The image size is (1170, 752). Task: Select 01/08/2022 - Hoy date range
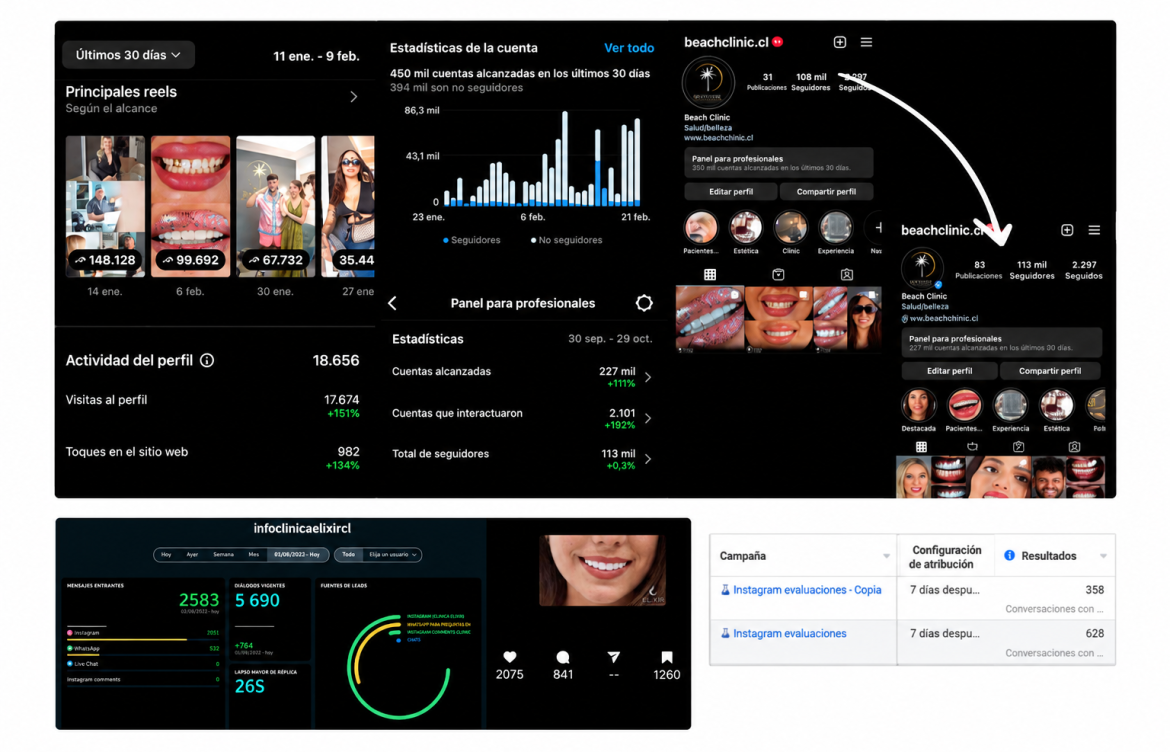tap(296, 554)
